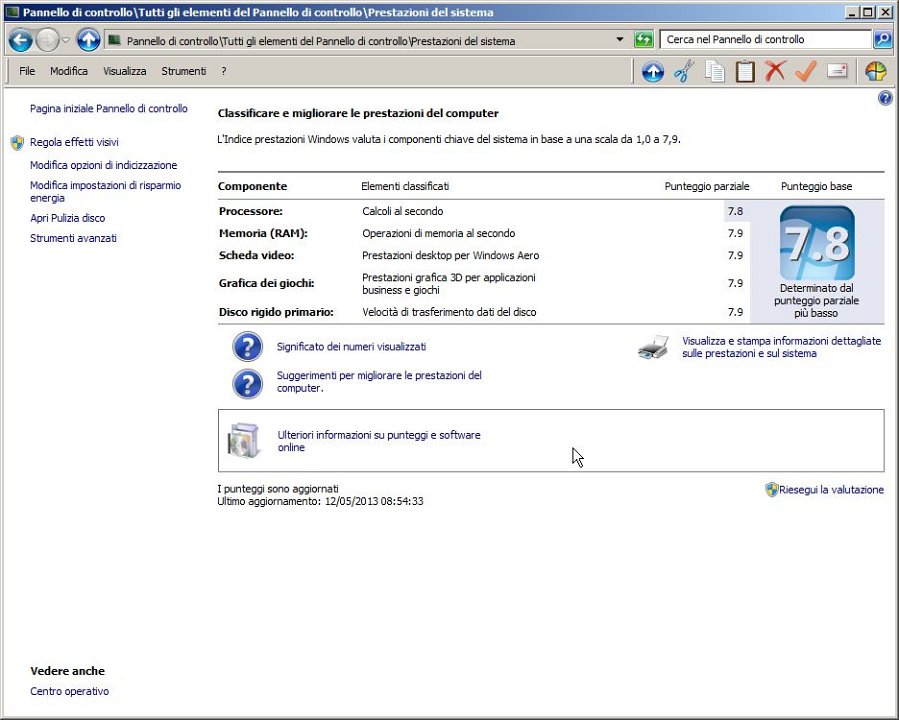Select the Disco rigido primario row label
Screen dimensions: 899x720
pyautogui.click(x=276, y=312)
